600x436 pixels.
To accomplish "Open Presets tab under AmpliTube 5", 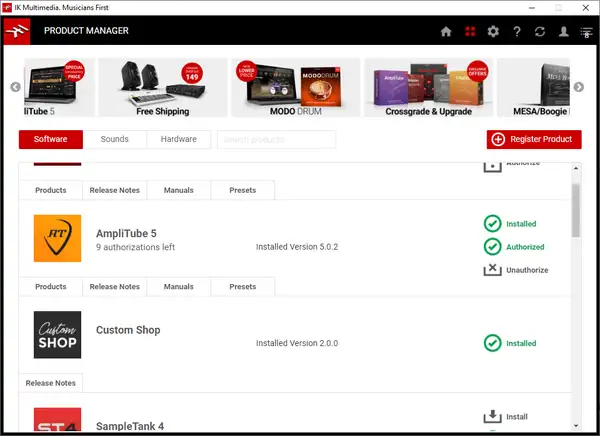I will pyautogui.click(x=243, y=286).
